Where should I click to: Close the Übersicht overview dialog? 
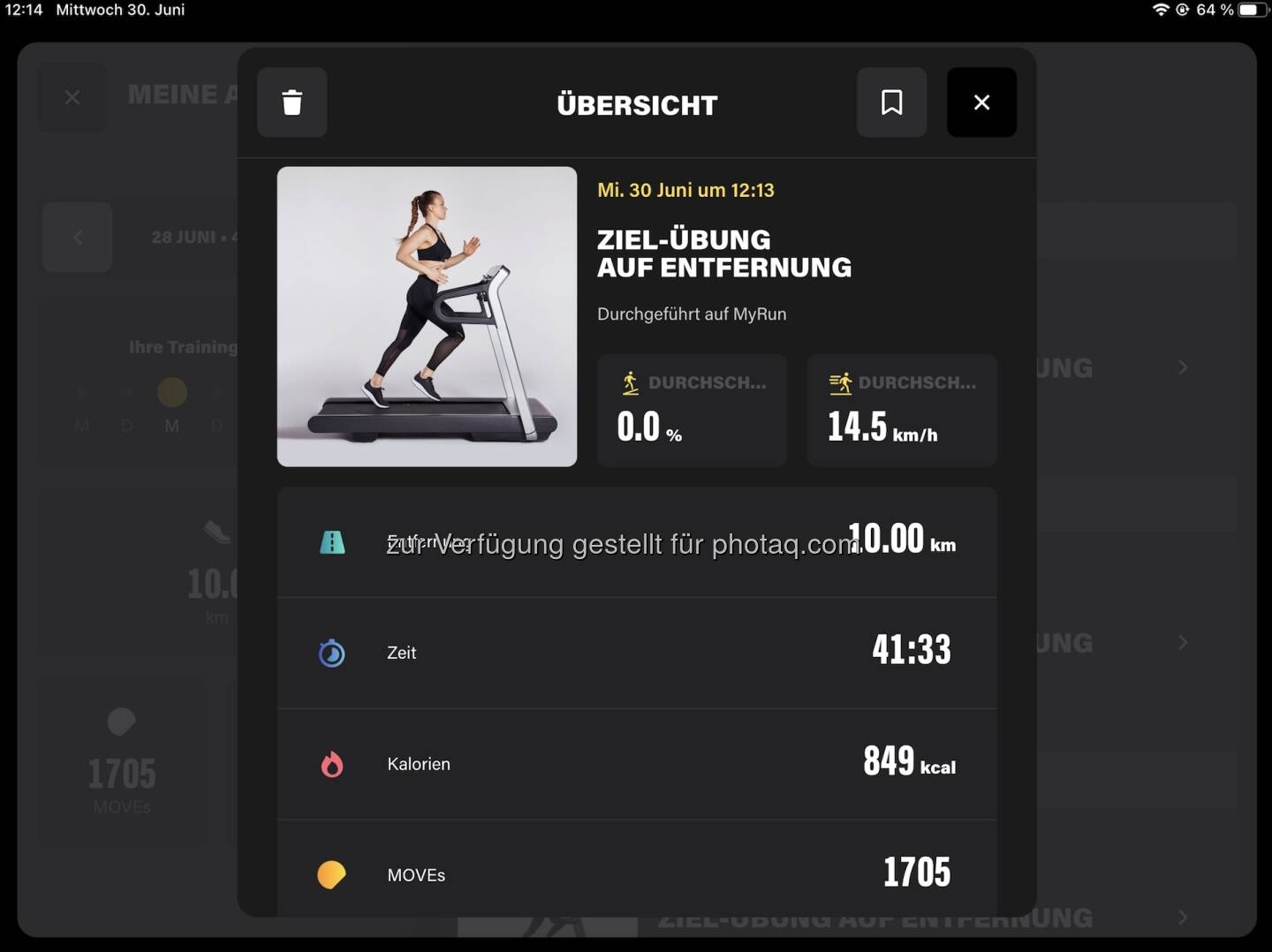981,102
